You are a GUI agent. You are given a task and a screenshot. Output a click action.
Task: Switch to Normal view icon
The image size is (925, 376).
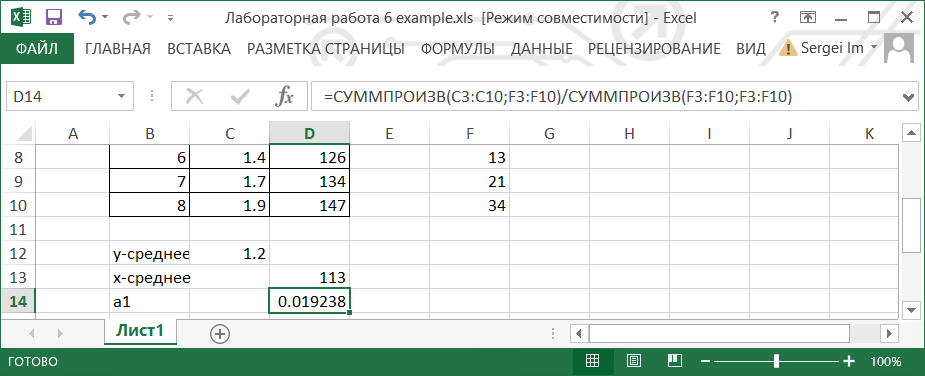[x=592, y=361]
